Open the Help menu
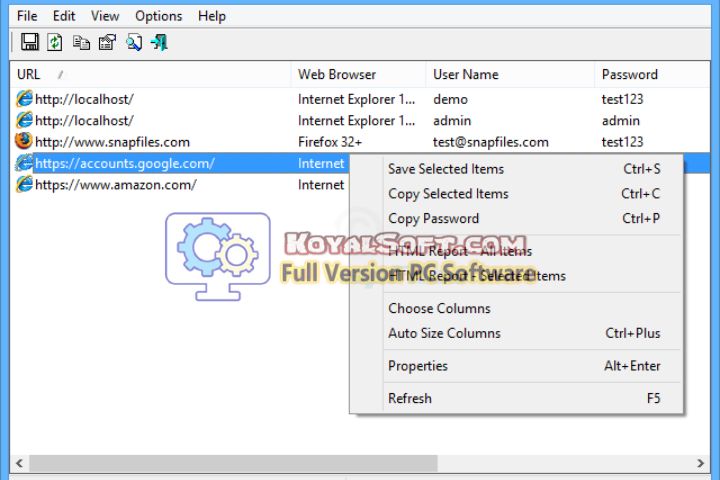The image size is (720, 480). [212, 16]
